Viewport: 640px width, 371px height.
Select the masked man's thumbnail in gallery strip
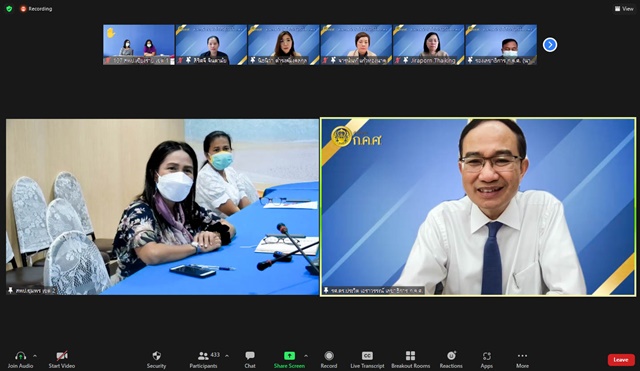(501, 44)
